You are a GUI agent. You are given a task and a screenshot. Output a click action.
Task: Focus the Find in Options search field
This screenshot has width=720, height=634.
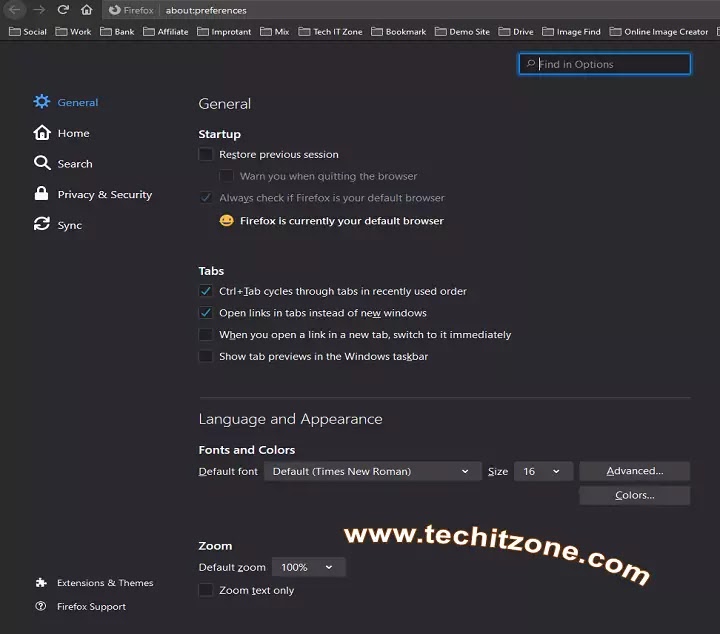click(x=604, y=64)
